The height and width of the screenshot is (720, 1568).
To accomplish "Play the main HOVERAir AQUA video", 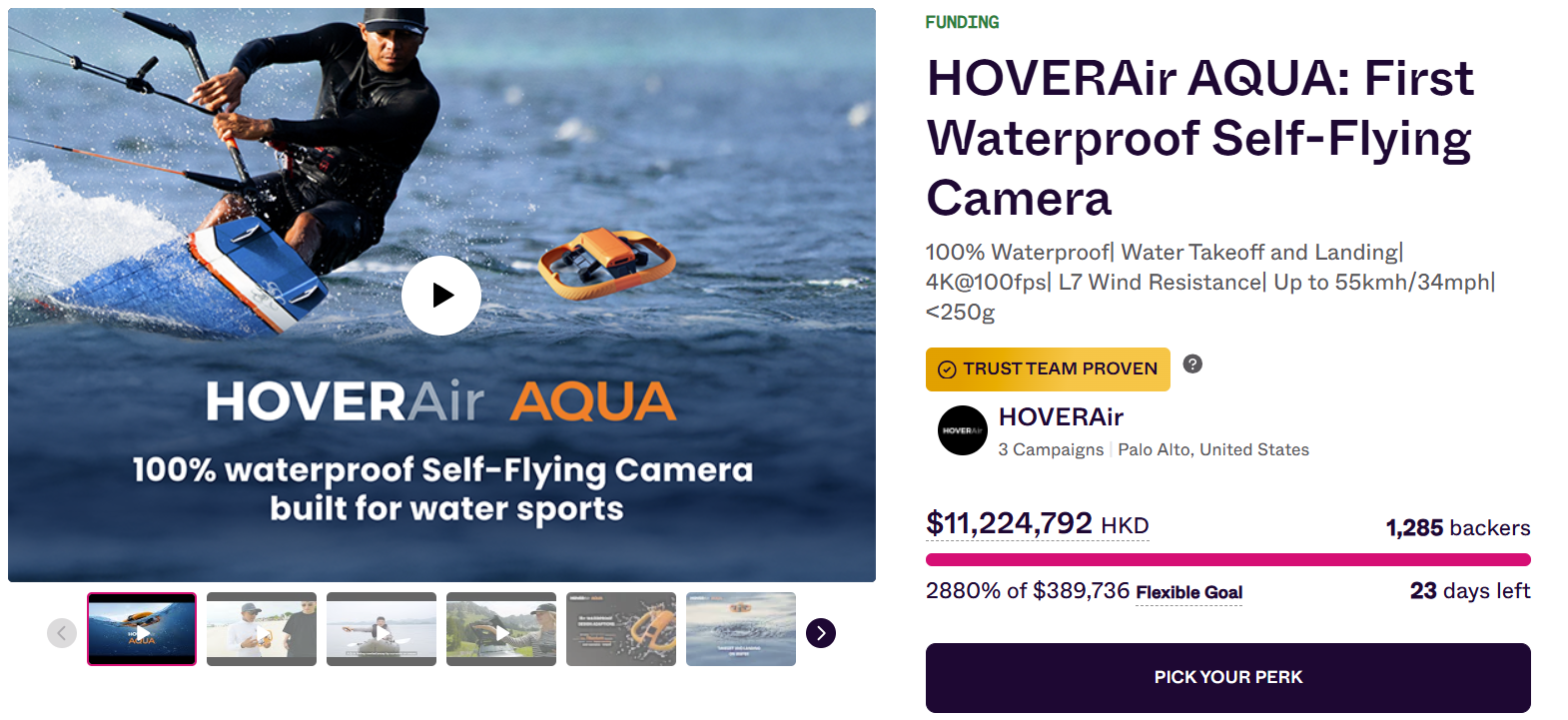I will [441, 296].
